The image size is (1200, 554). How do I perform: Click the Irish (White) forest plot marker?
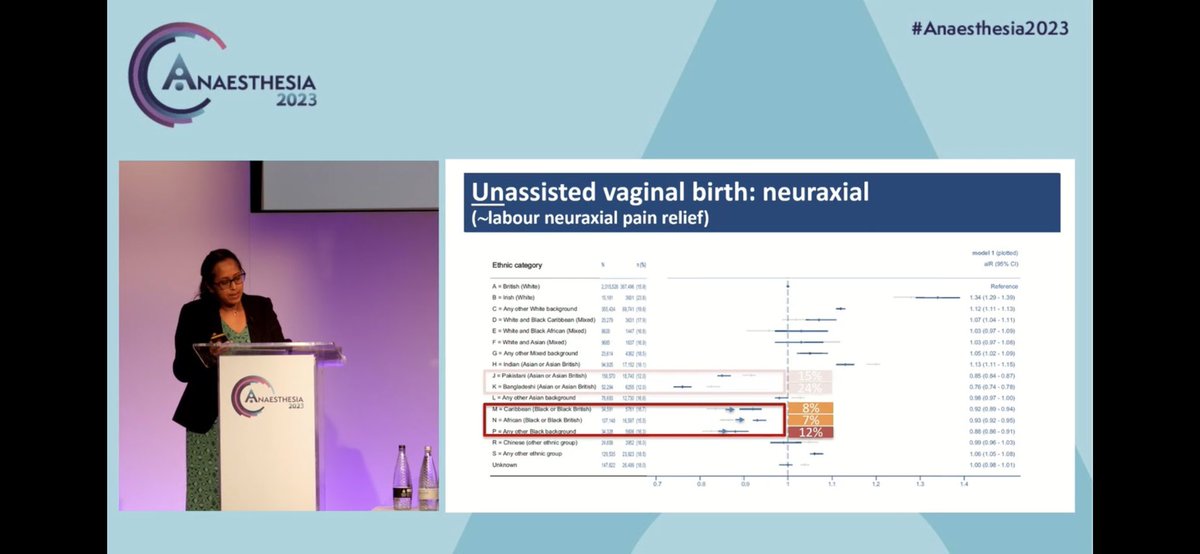pyautogui.click(x=938, y=297)
